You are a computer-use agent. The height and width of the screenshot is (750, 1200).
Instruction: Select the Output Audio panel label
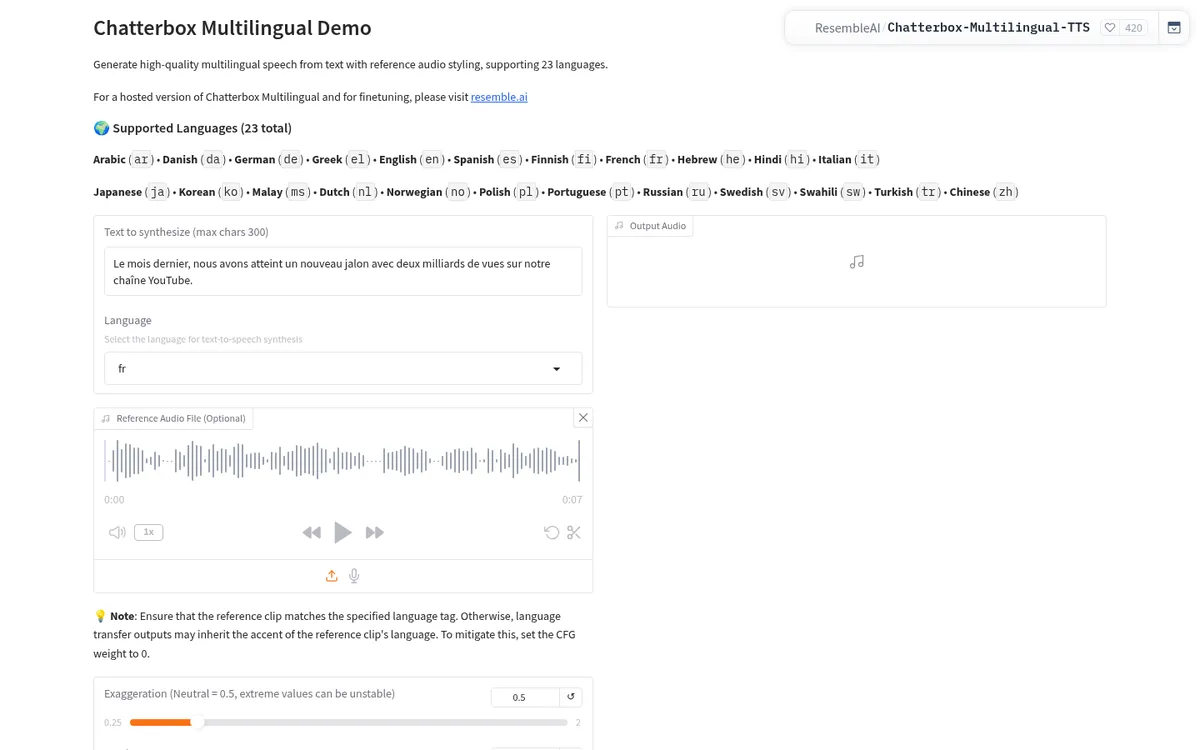coord(650,226)
